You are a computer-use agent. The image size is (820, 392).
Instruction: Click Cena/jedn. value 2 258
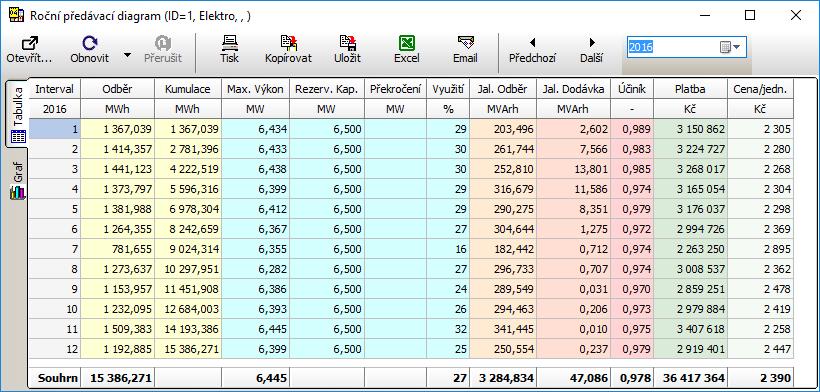[760, 329]
